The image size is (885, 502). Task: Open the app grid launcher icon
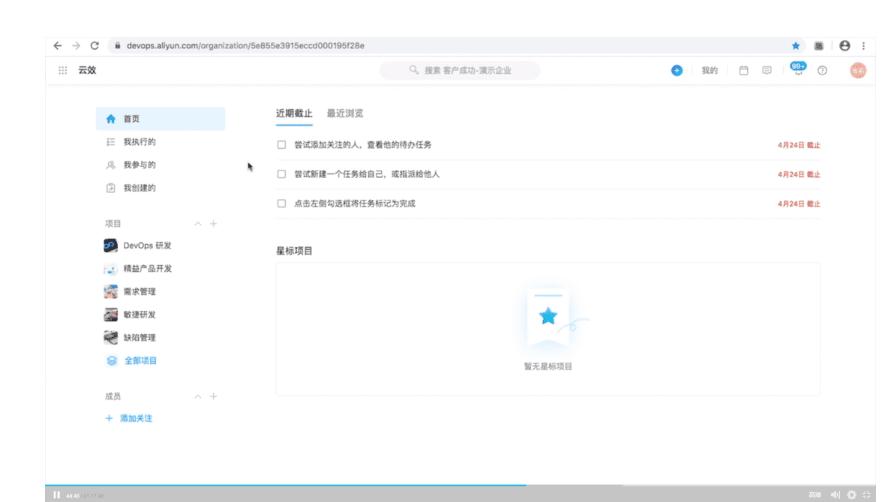click(63, 70)
